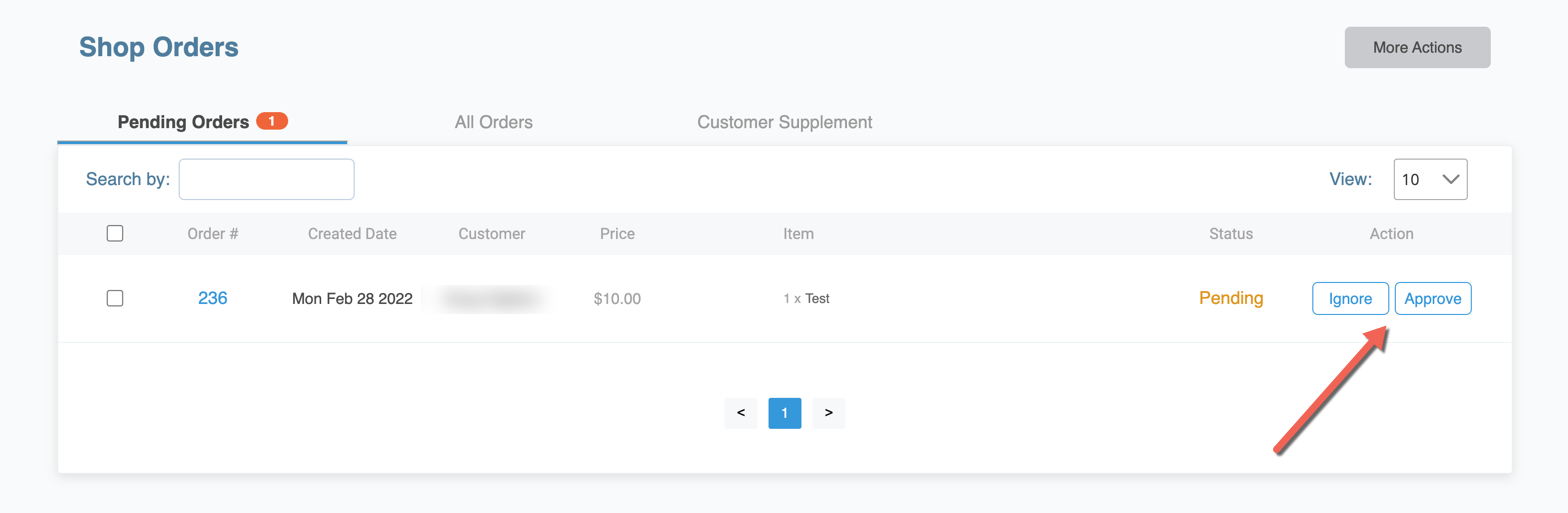Go to the next page arrow
Screen dimensions: 1568x513
click(828, 413)
